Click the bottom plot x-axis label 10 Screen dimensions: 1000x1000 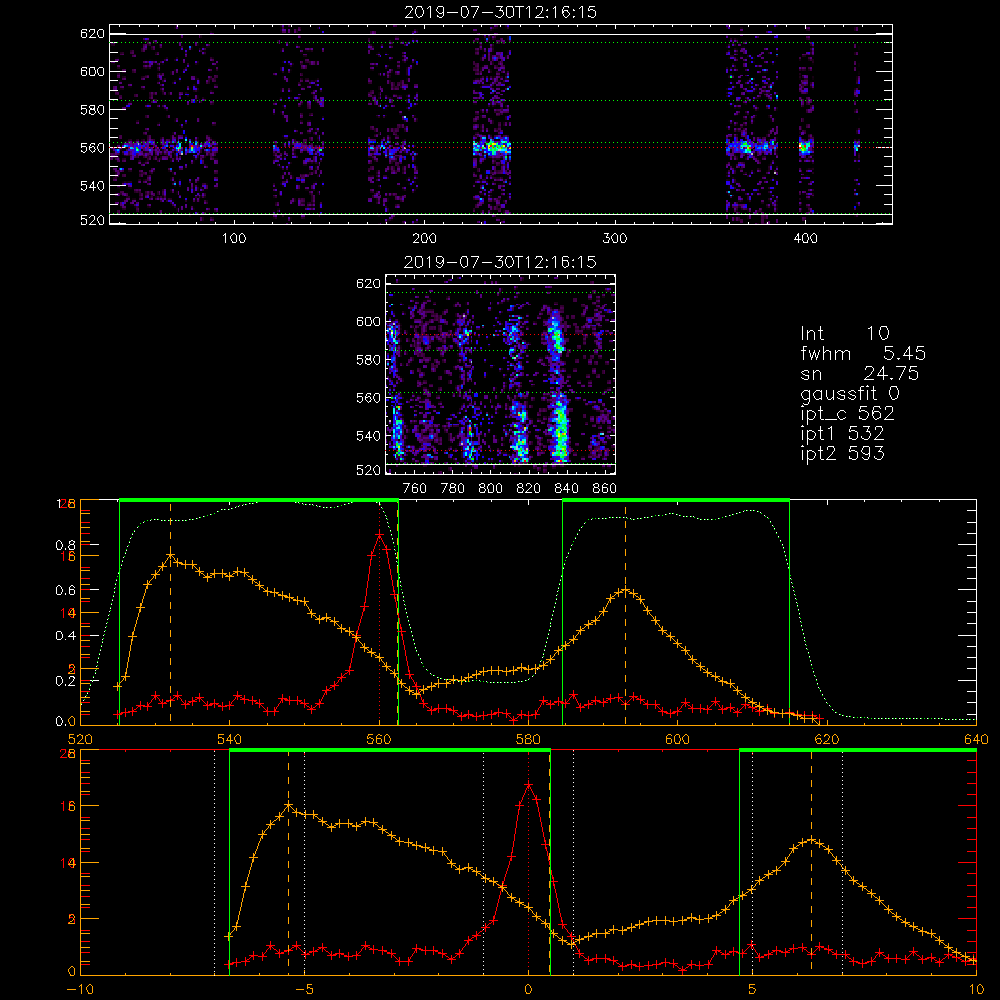pos(976,990)
